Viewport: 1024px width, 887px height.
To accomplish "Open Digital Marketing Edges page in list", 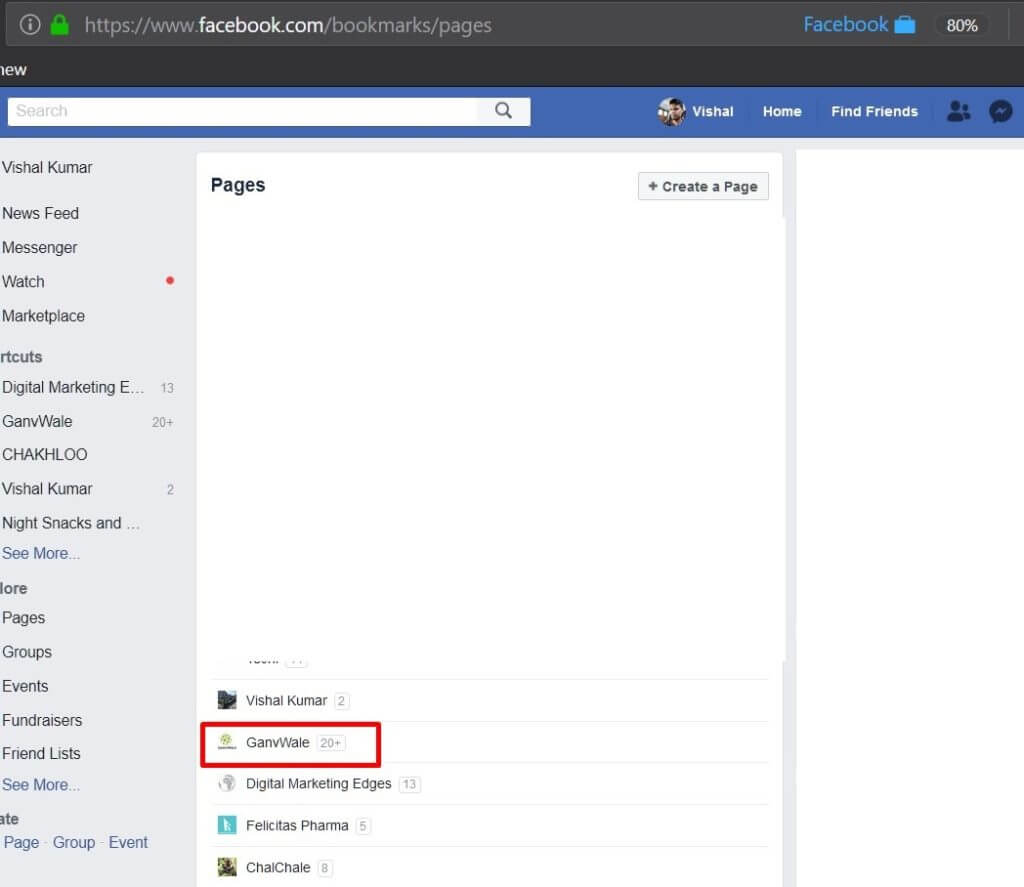I will coord(319,784).
